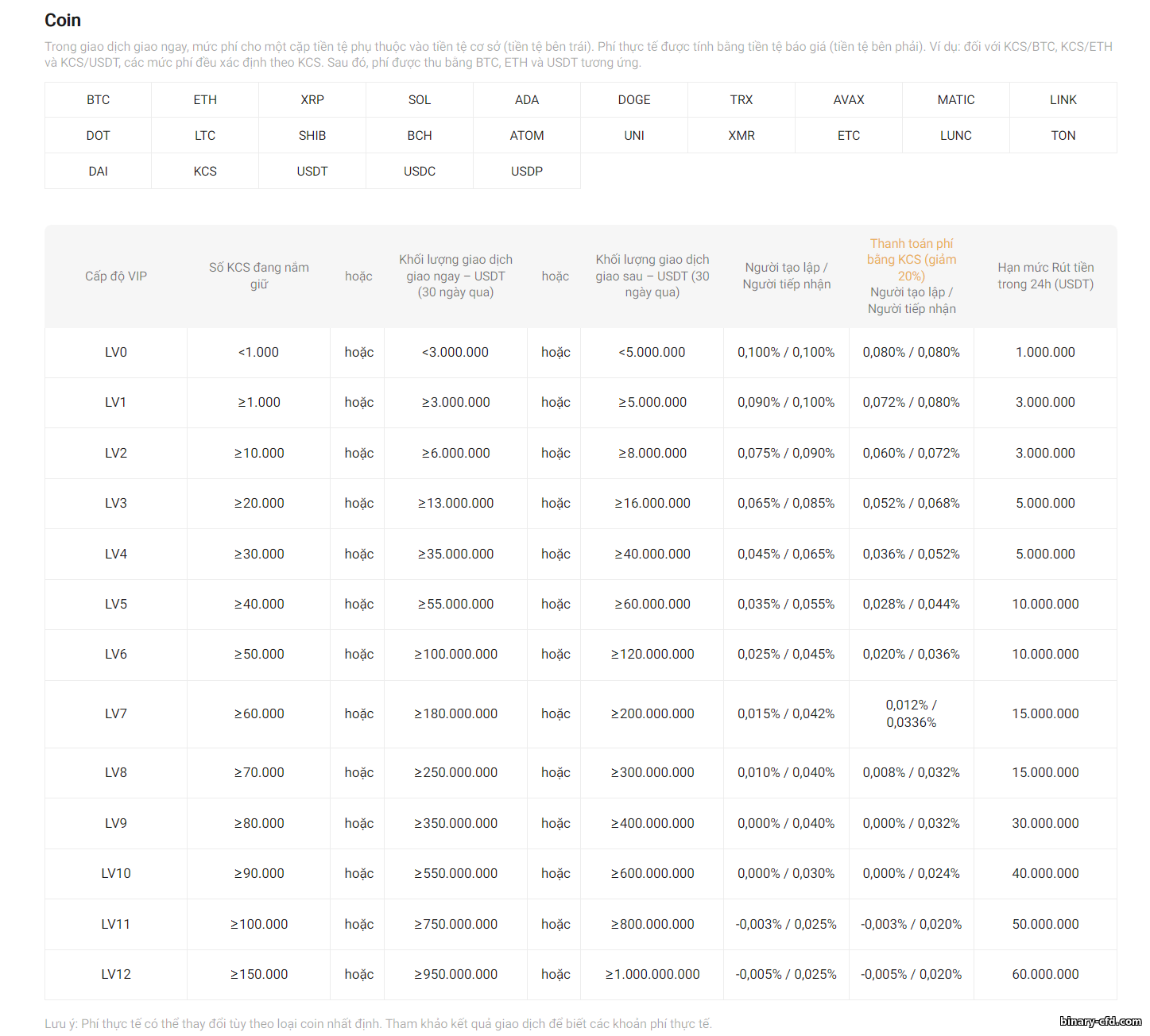Select the XMR coin cell
Viewport: 1150px width, 1036px height.
(741, 136)
